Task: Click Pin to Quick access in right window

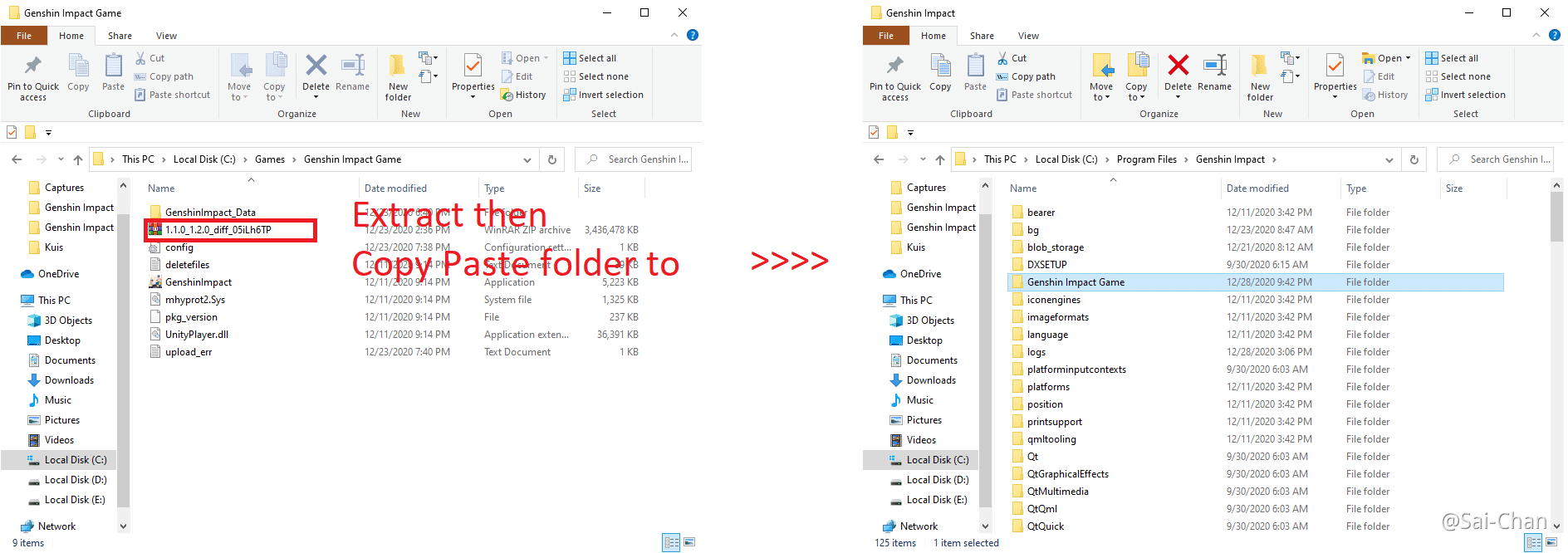Action: 895,78
